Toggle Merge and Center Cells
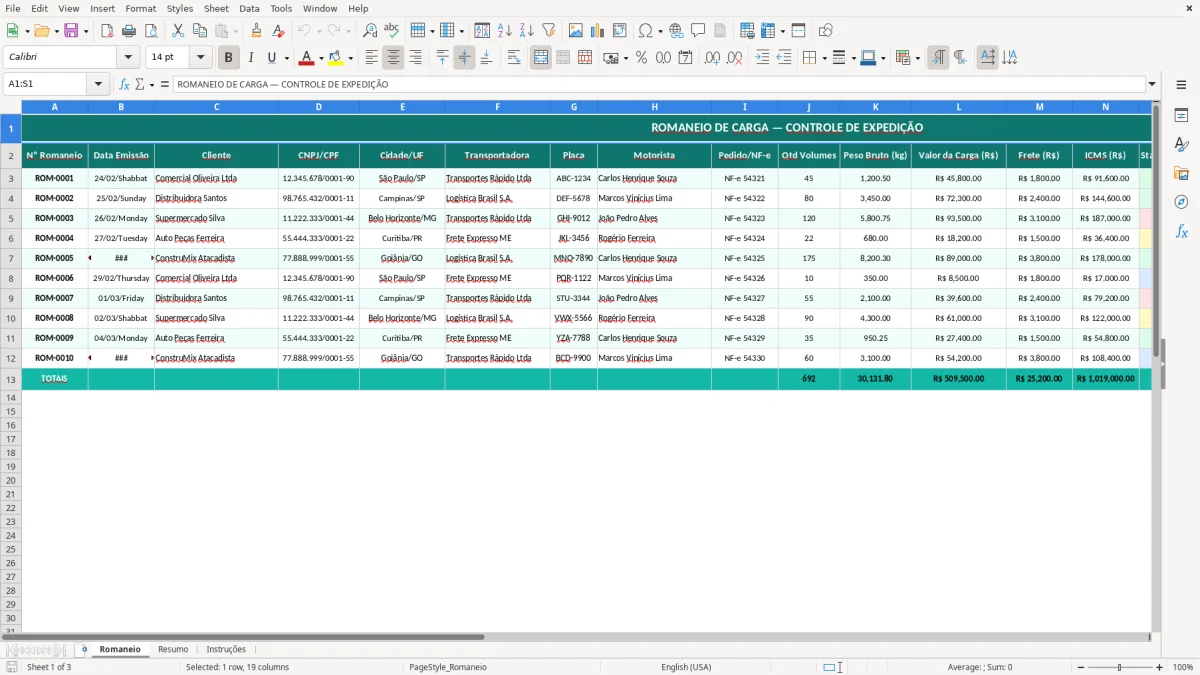Image resolution: width=1200 pixels, height=675 pixels. coord(541,58)
